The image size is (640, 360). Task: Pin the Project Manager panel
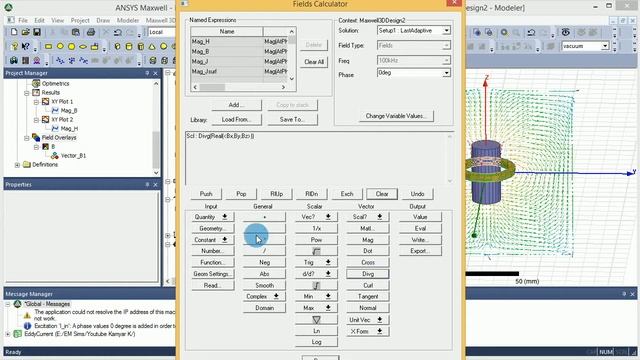tap(147, 73)
